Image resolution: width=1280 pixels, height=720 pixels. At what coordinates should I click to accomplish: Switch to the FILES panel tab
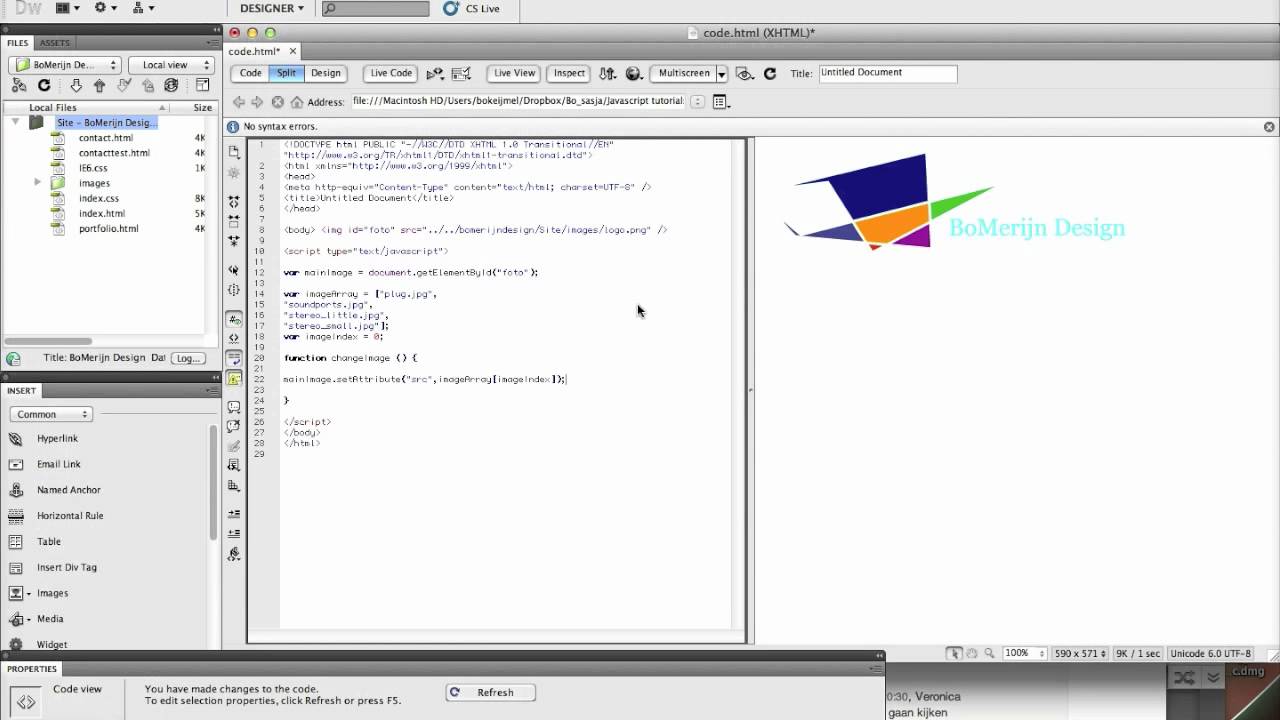(18, 43)
